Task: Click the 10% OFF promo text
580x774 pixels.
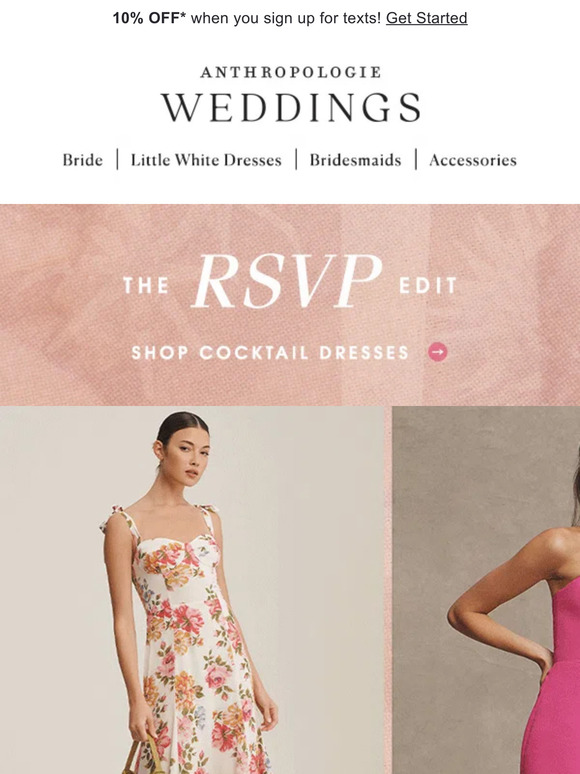Action: tap(149, 18)
